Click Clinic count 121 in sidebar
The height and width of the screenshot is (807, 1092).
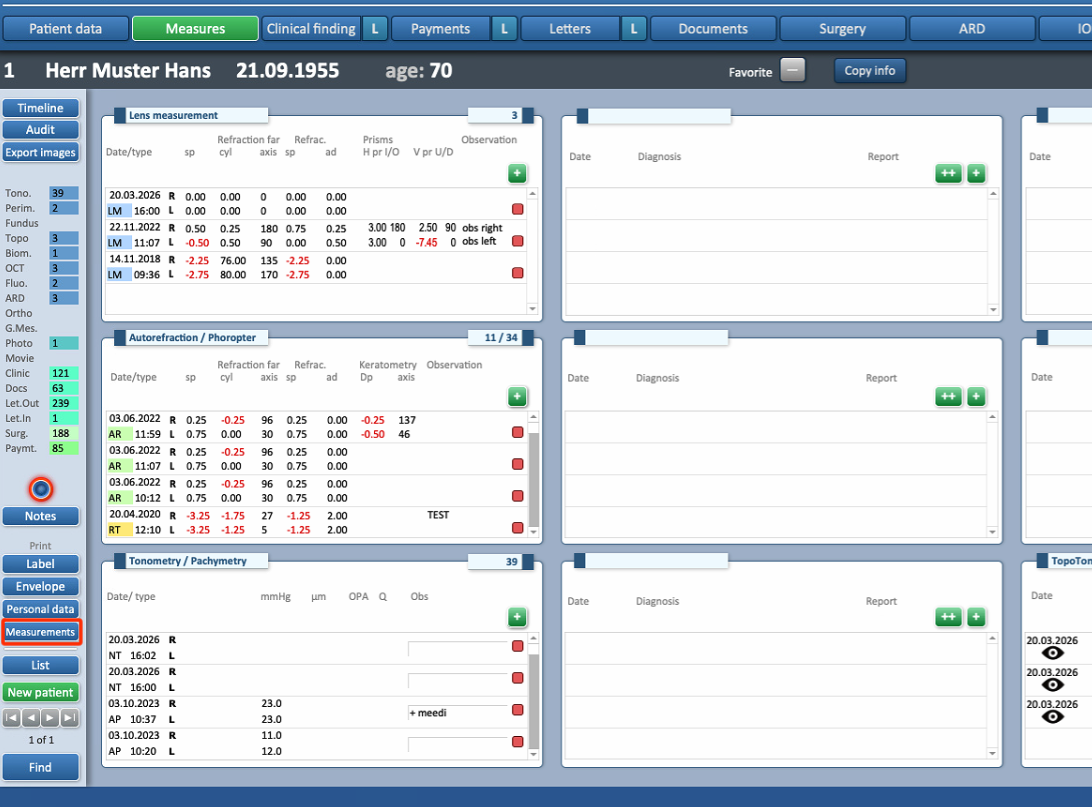(x=63, y=373)
